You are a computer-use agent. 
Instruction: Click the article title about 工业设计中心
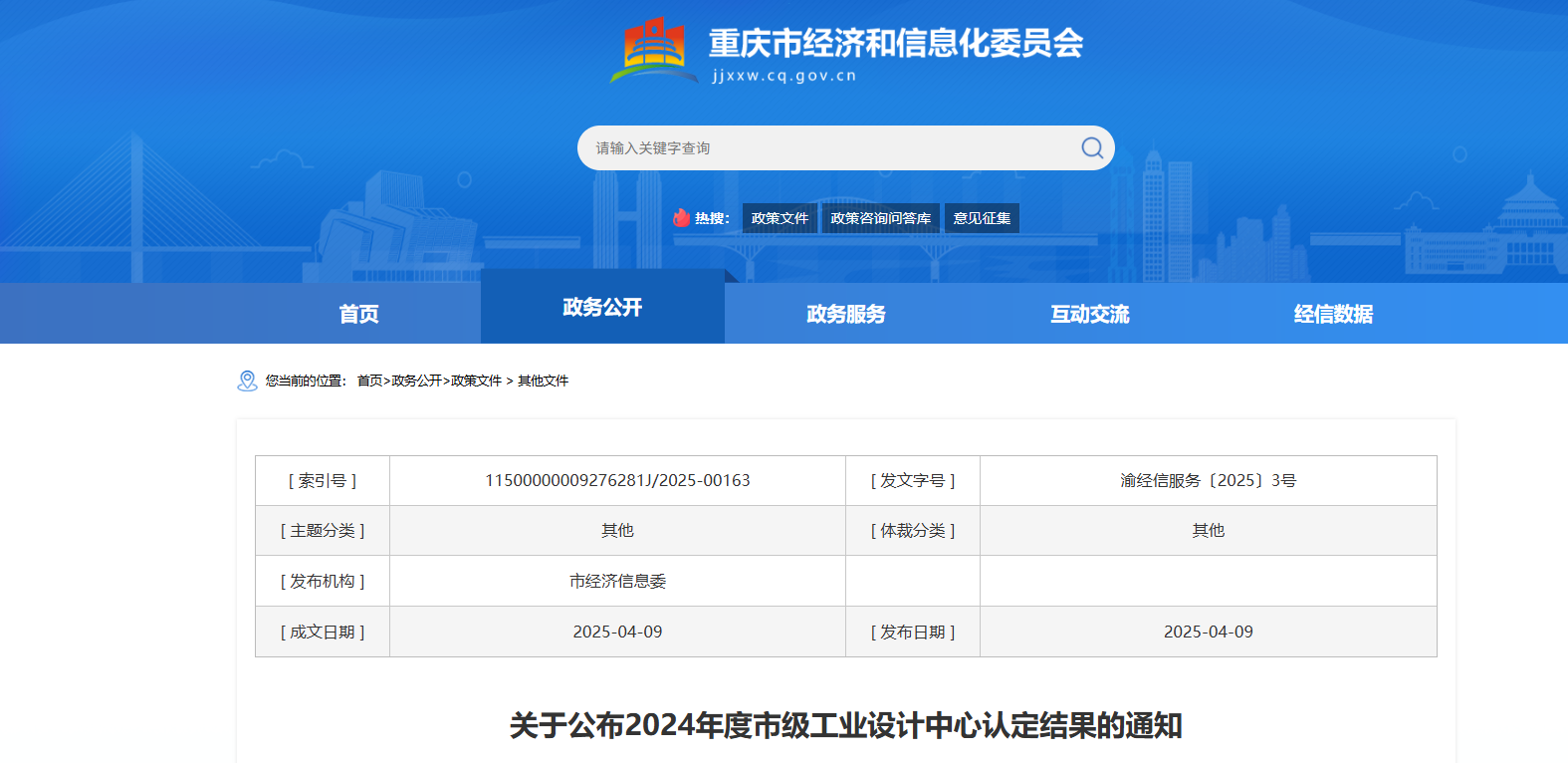click(845, 725)
